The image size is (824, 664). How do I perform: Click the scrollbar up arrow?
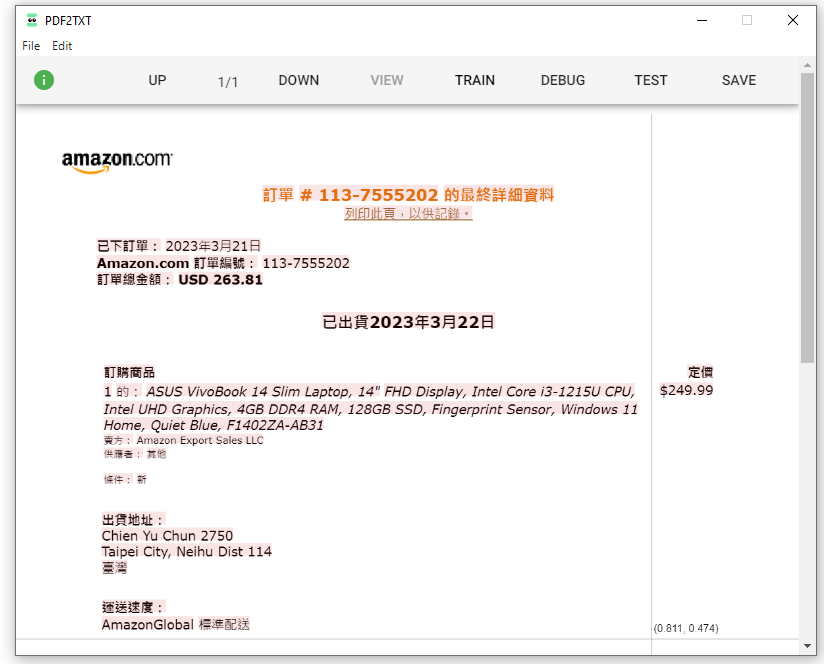(x=807, y=65)
